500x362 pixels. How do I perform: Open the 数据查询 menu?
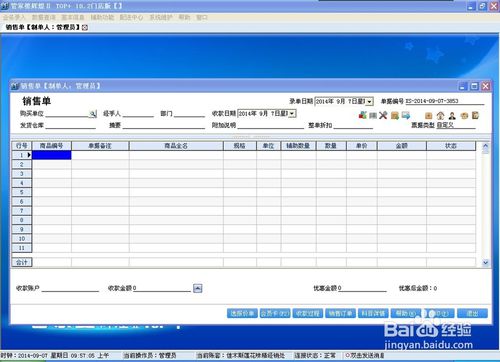point(43,17)
